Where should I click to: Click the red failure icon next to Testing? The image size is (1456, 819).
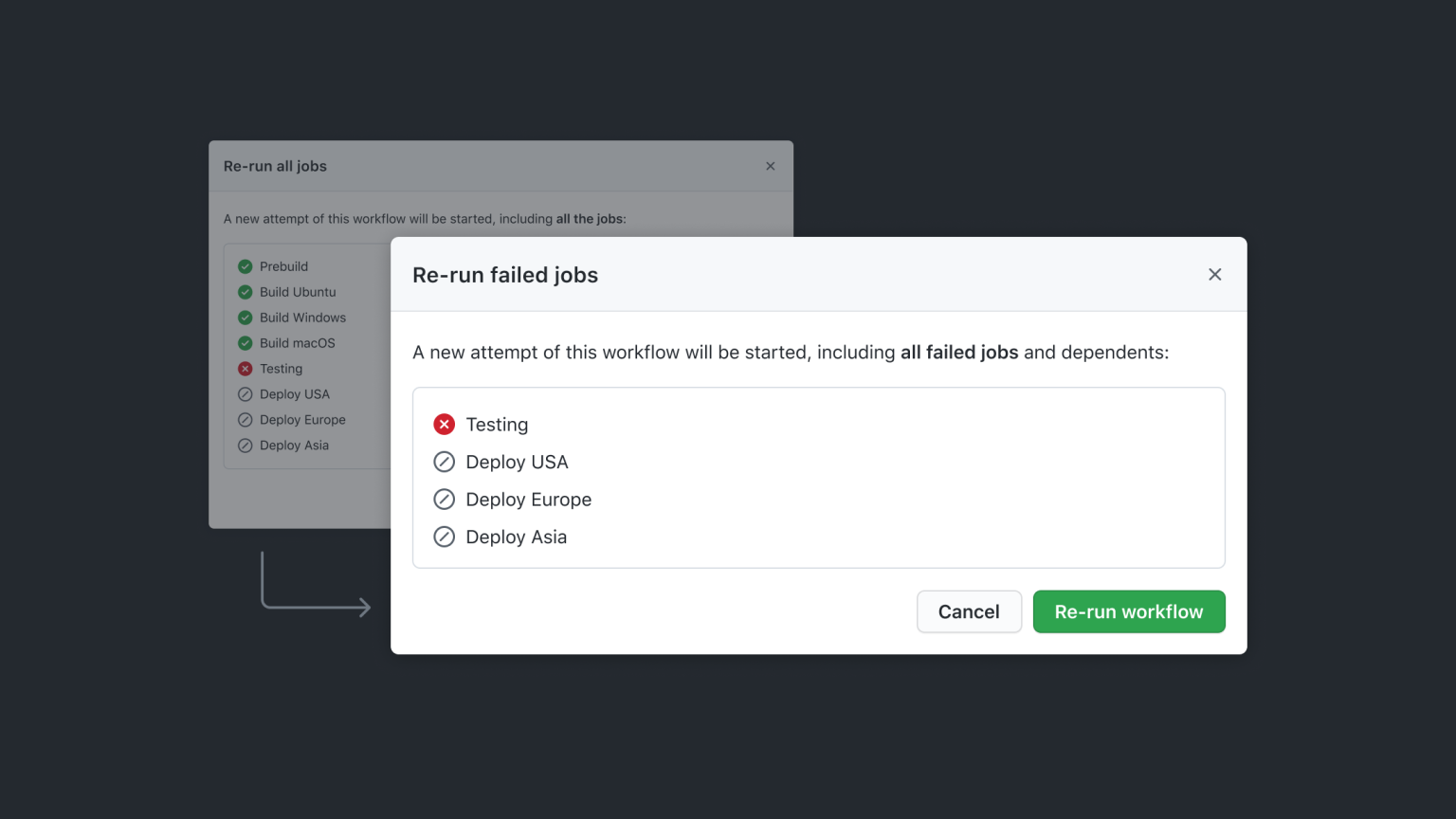tap(445, 424)
